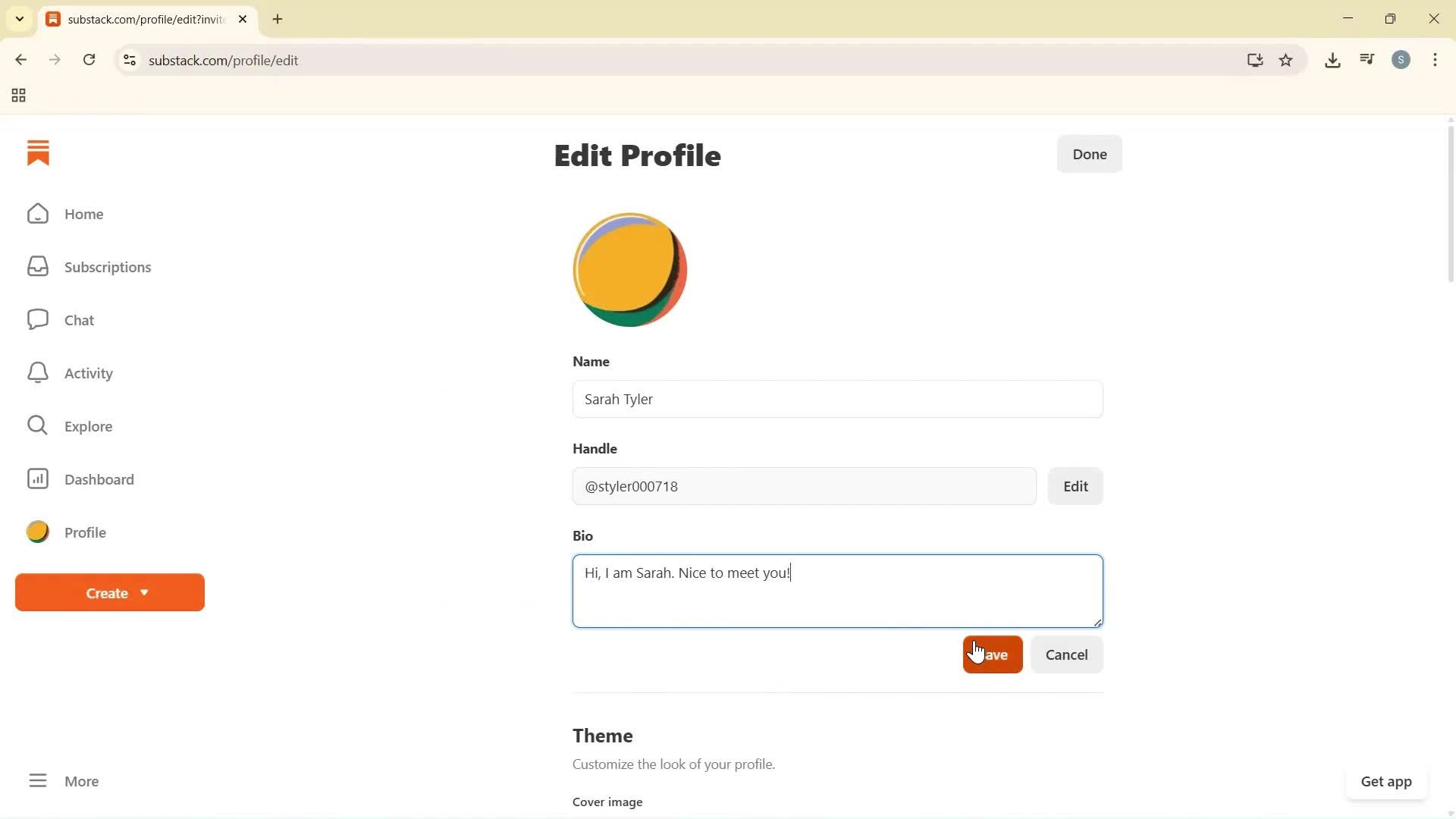Go to the Dashboard
1456x819 pixels.
pos(99,479)
